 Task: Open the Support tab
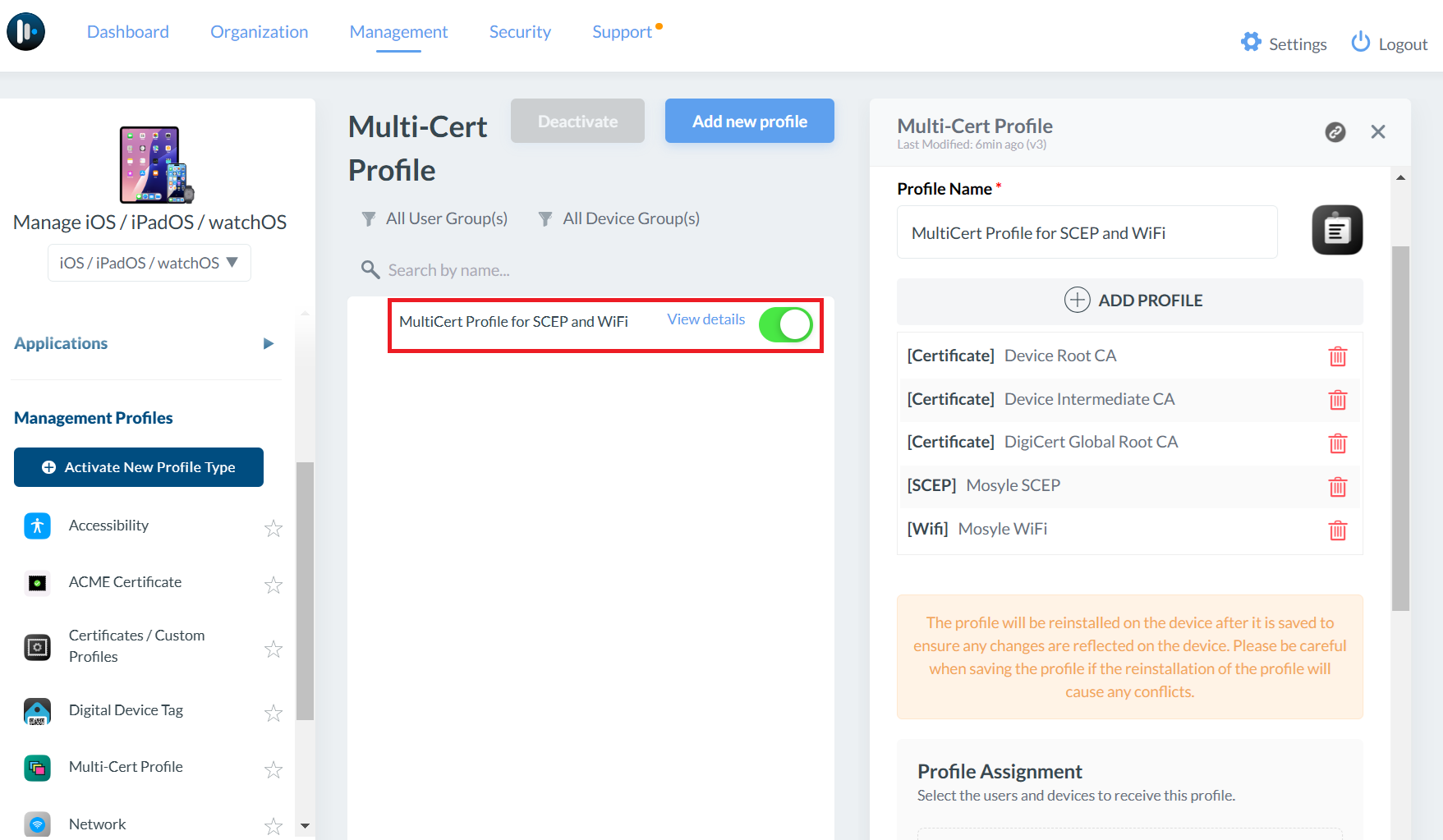(x=622, y=32)
